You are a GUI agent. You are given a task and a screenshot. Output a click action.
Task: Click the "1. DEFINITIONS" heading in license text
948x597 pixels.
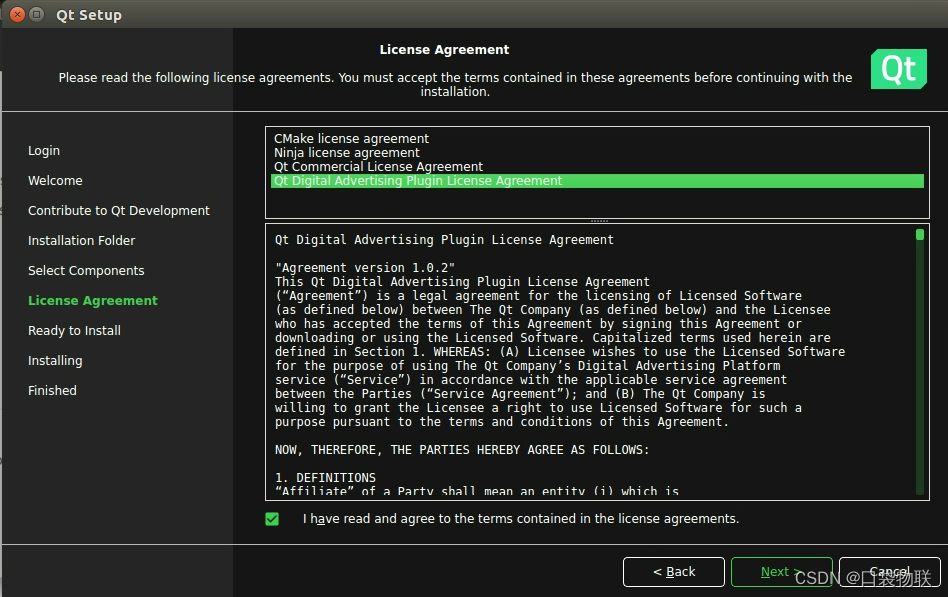pos(325,478)
